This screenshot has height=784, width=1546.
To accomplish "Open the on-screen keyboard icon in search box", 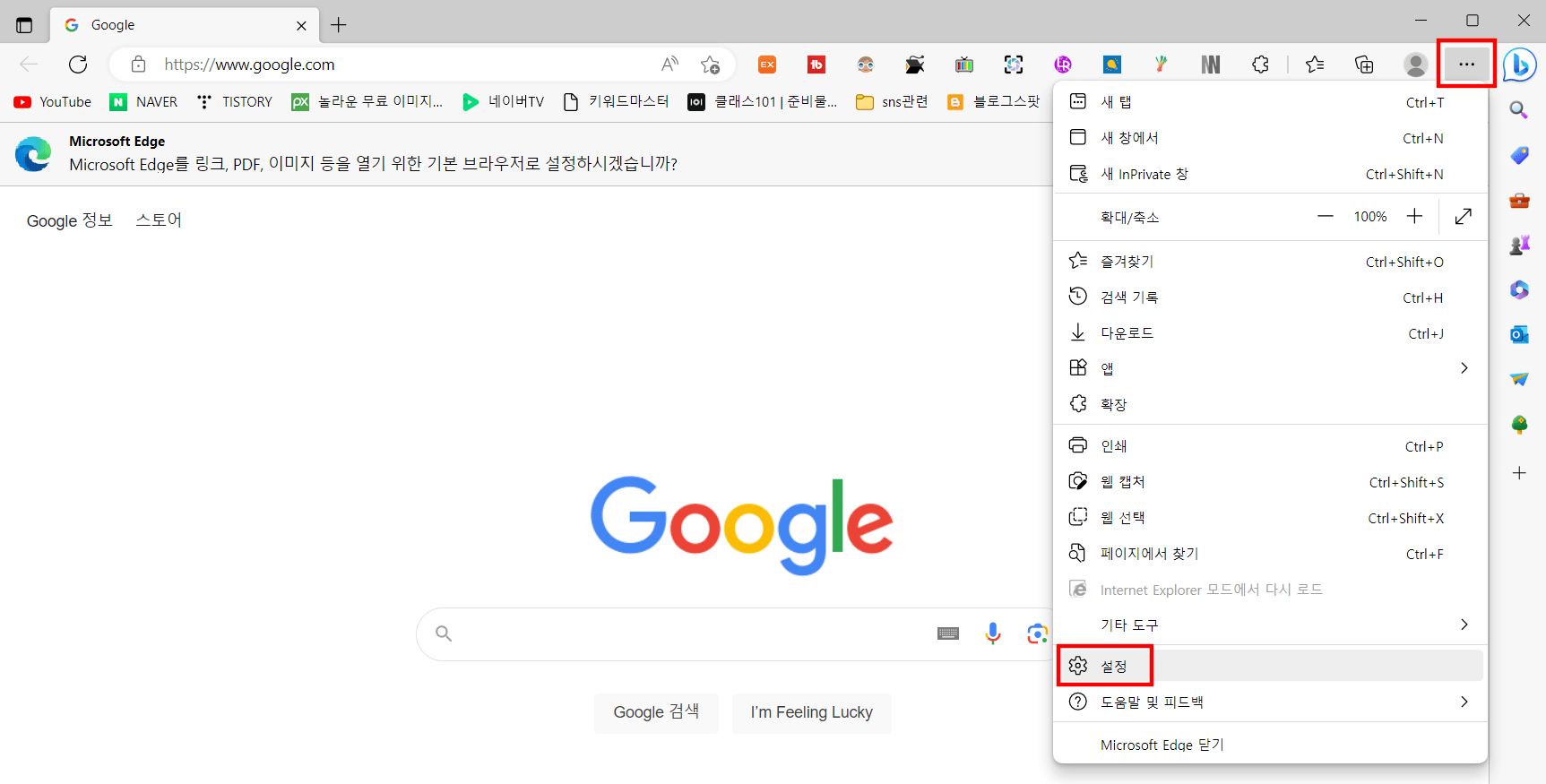I will click(x=948, y=633).
